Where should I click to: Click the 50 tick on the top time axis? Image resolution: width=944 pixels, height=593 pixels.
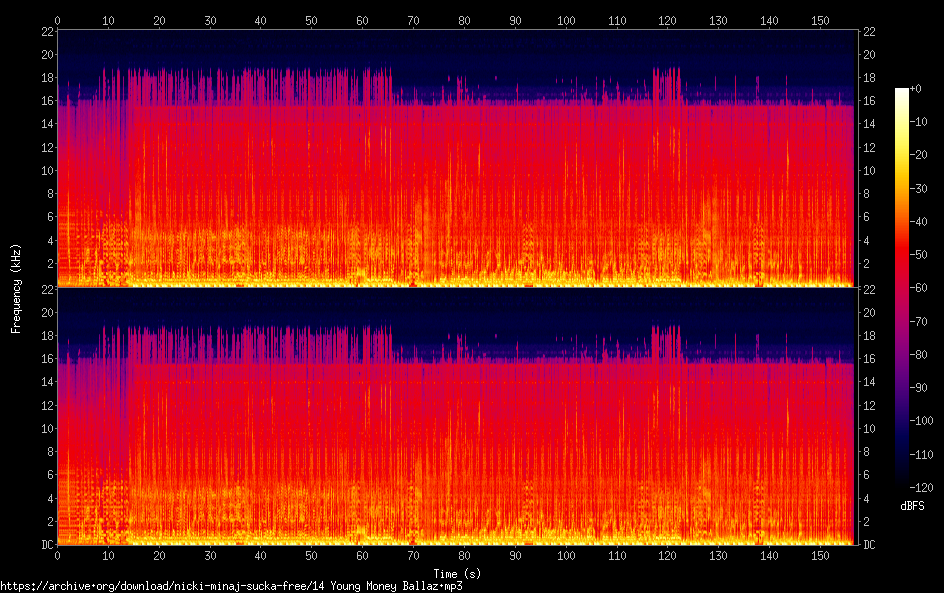tap(311, 20)
